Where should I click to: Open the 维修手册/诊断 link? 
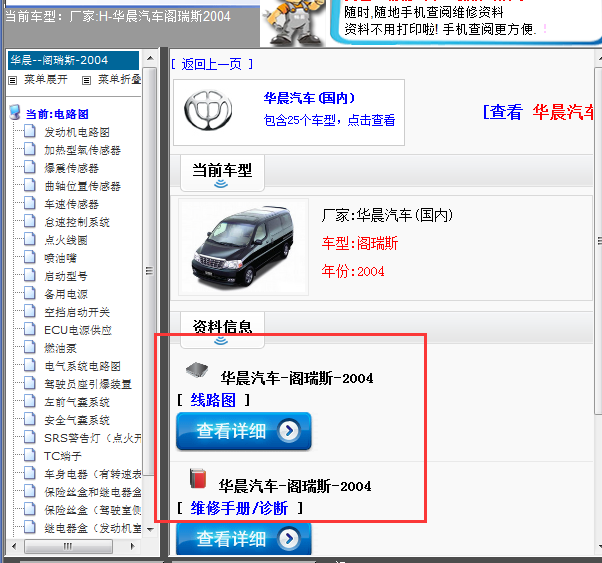coord(239,508)
